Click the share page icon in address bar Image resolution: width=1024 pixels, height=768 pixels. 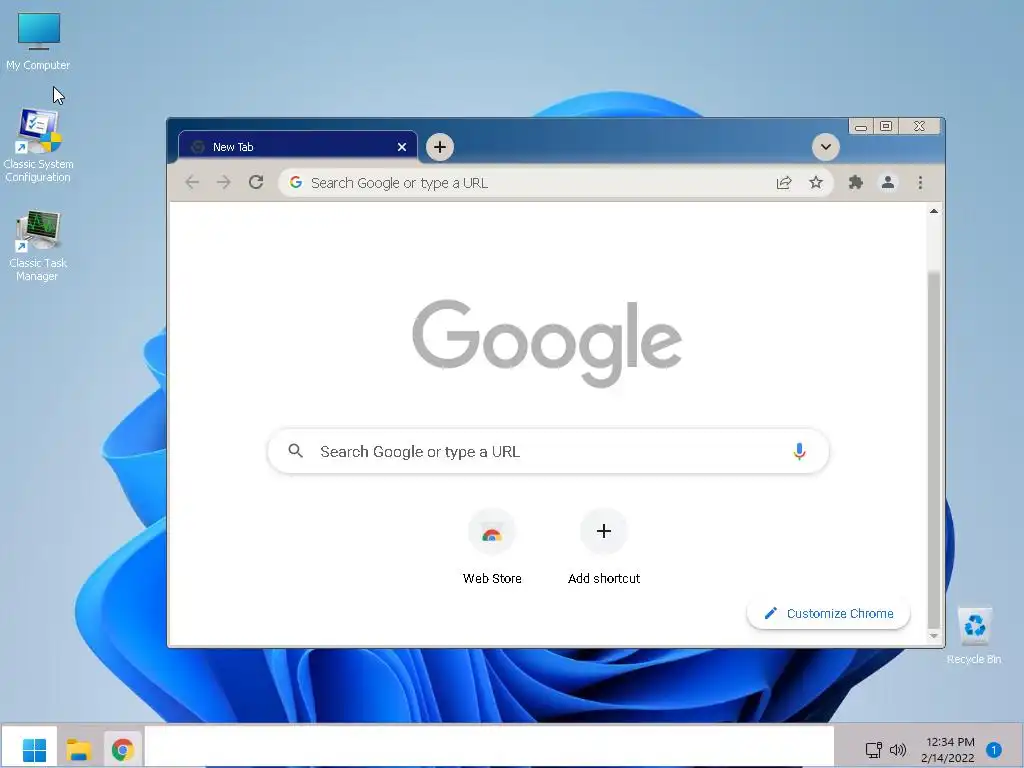784,183
